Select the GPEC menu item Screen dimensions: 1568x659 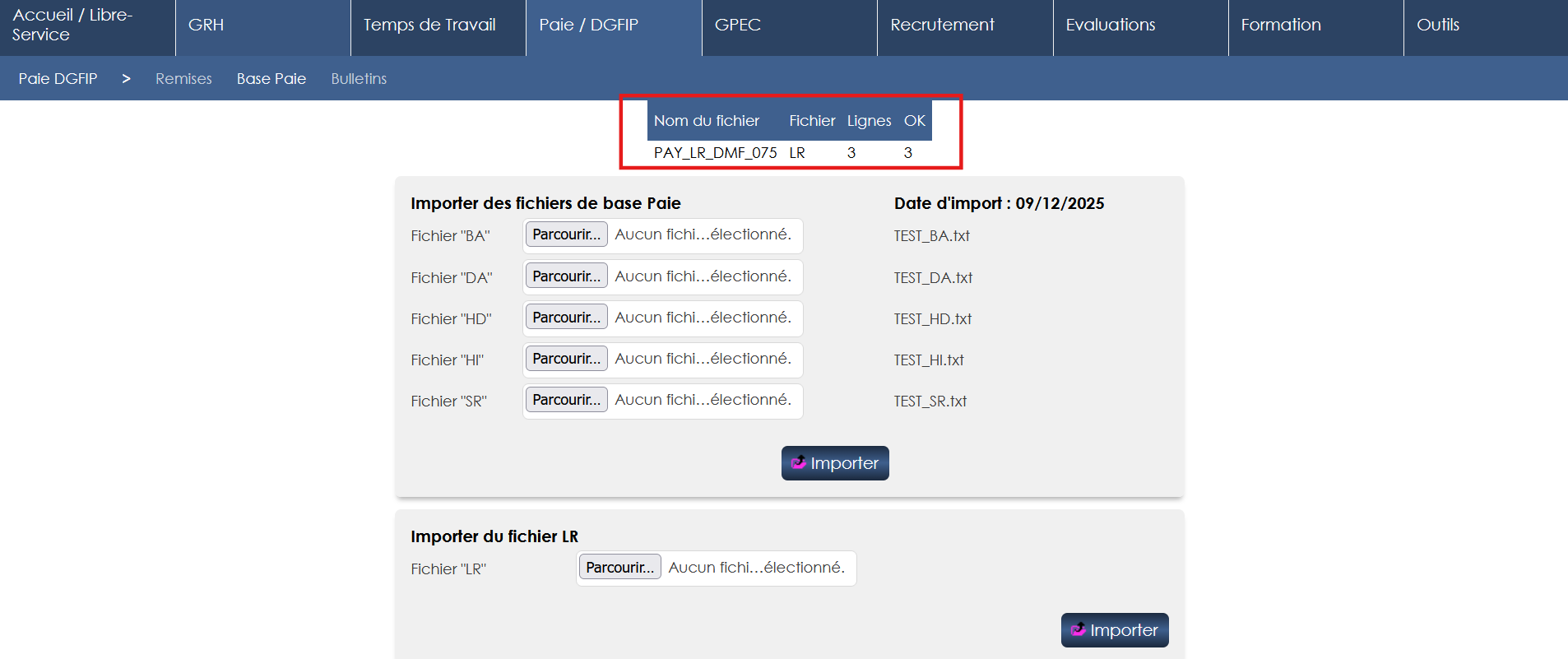pos(737,25)
